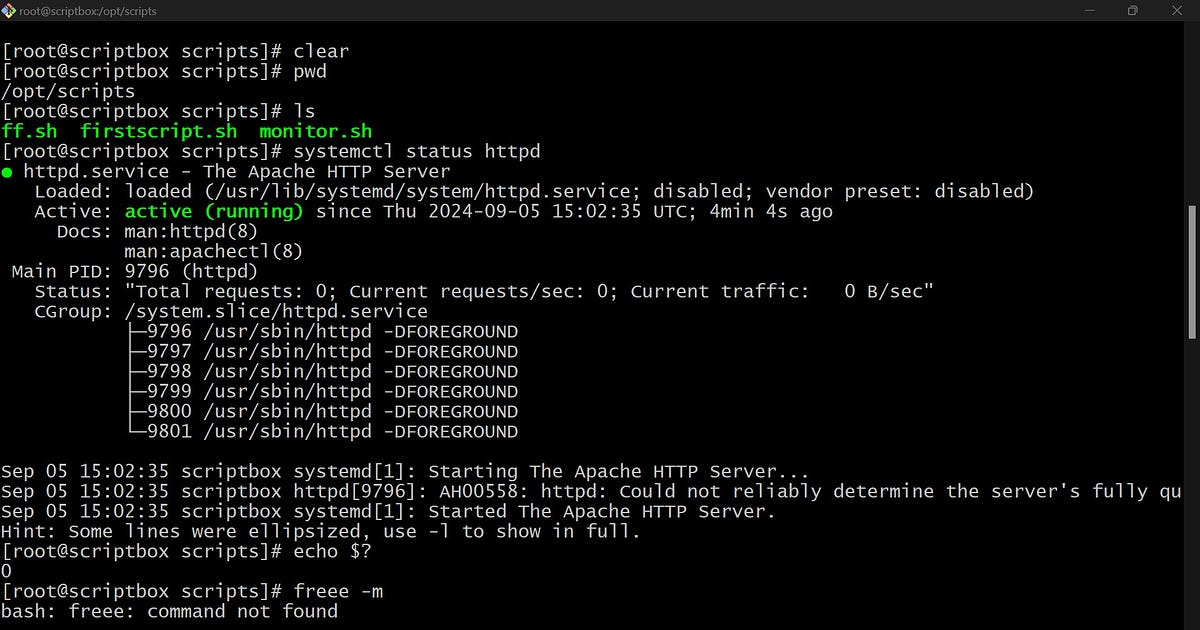This screenshot has height=630, width=1200.
Task: Click the PuTTY icon in the title bar
Action: click(10, 11)
